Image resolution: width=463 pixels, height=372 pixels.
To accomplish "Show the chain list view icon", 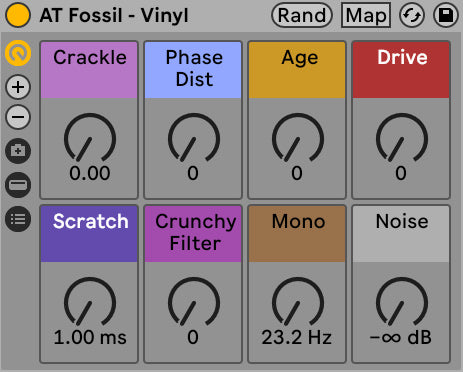I will [x=18, y=219].
